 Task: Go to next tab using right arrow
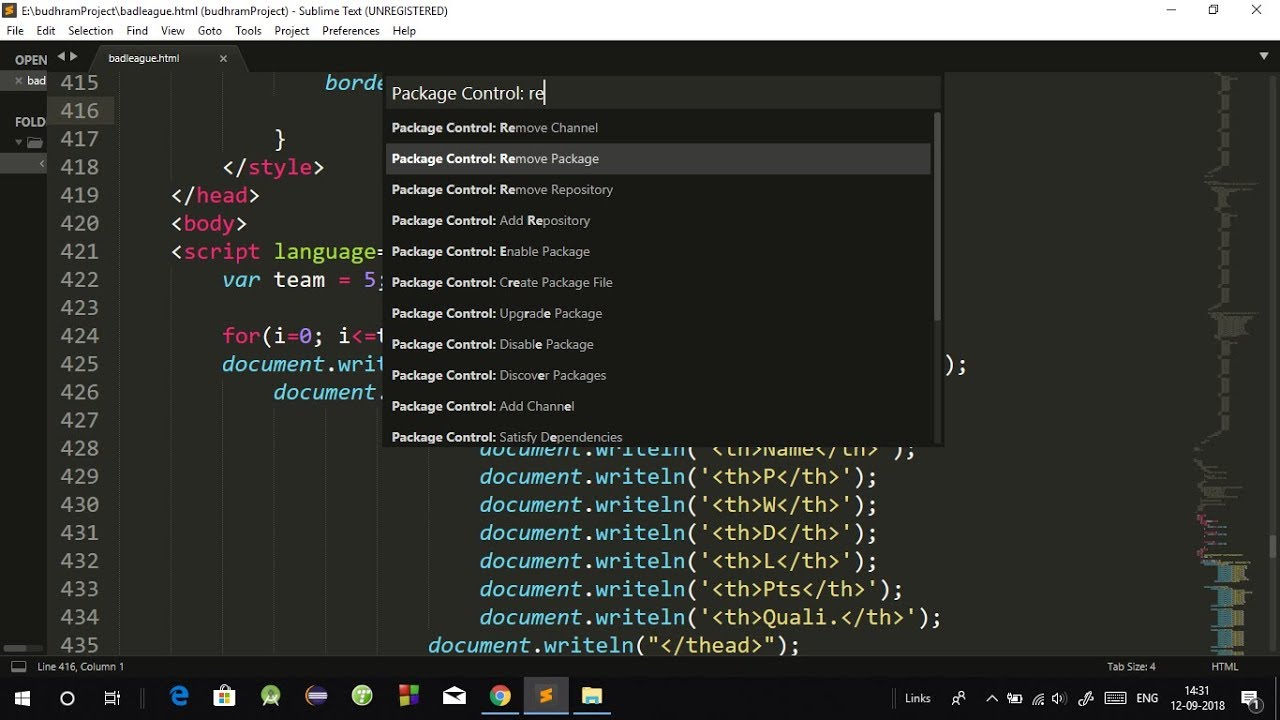(73, 57)
